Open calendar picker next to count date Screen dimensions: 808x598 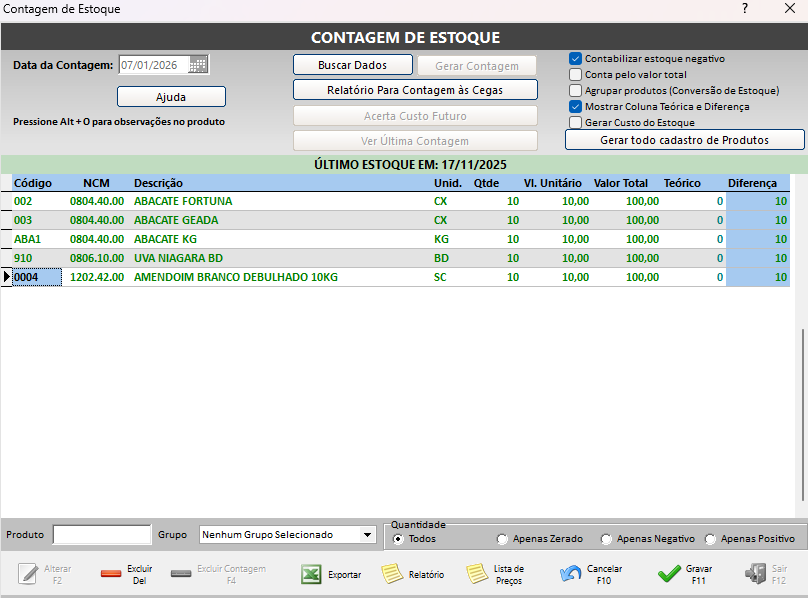[198, 65]
